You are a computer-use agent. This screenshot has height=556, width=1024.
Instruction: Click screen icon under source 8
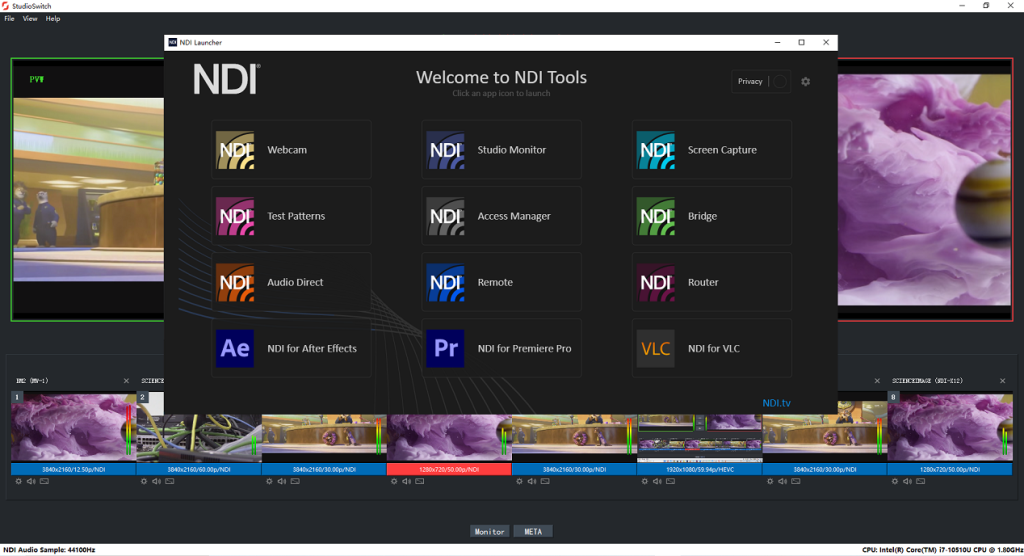click(921, 482)
